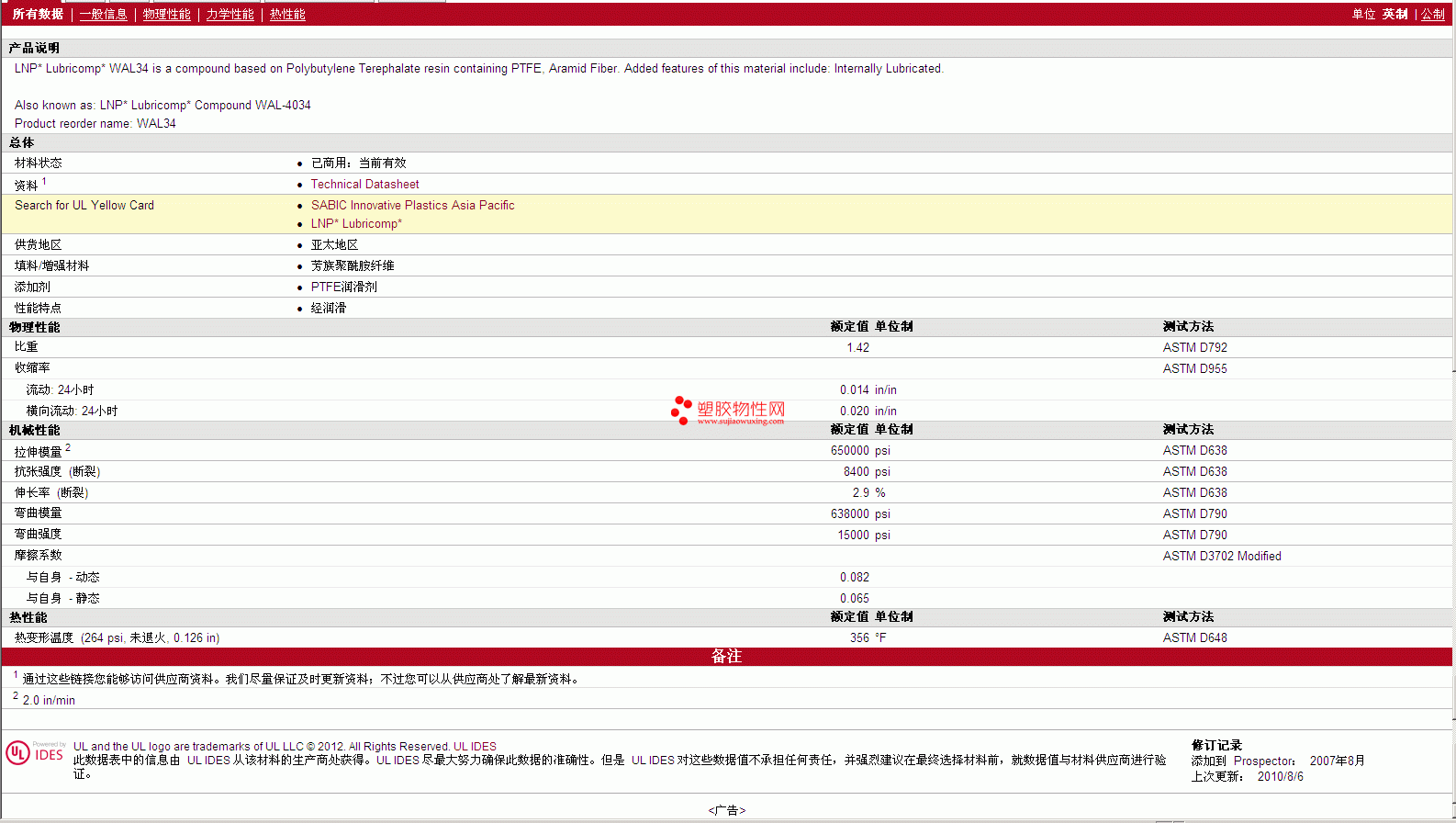Select 弯曲强度 value 15000
Image resolution: width=1456 pixels, height=823 pixels.
point(853,535)
